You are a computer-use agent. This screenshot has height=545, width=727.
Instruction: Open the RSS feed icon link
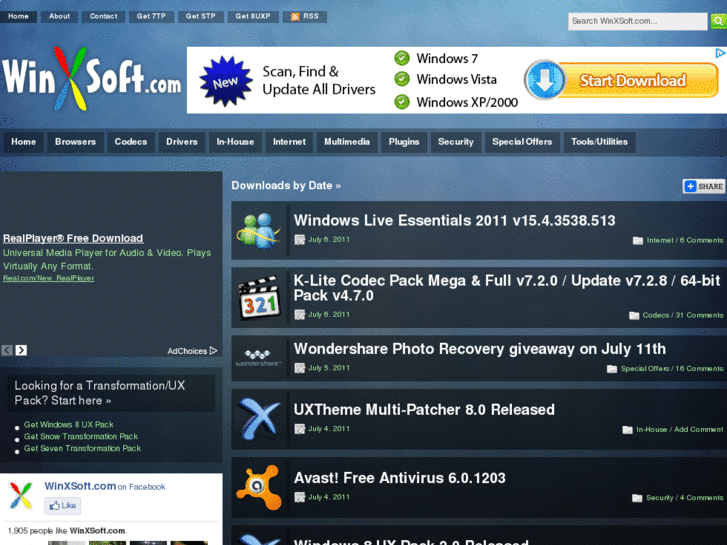click(x=295, y=17)
